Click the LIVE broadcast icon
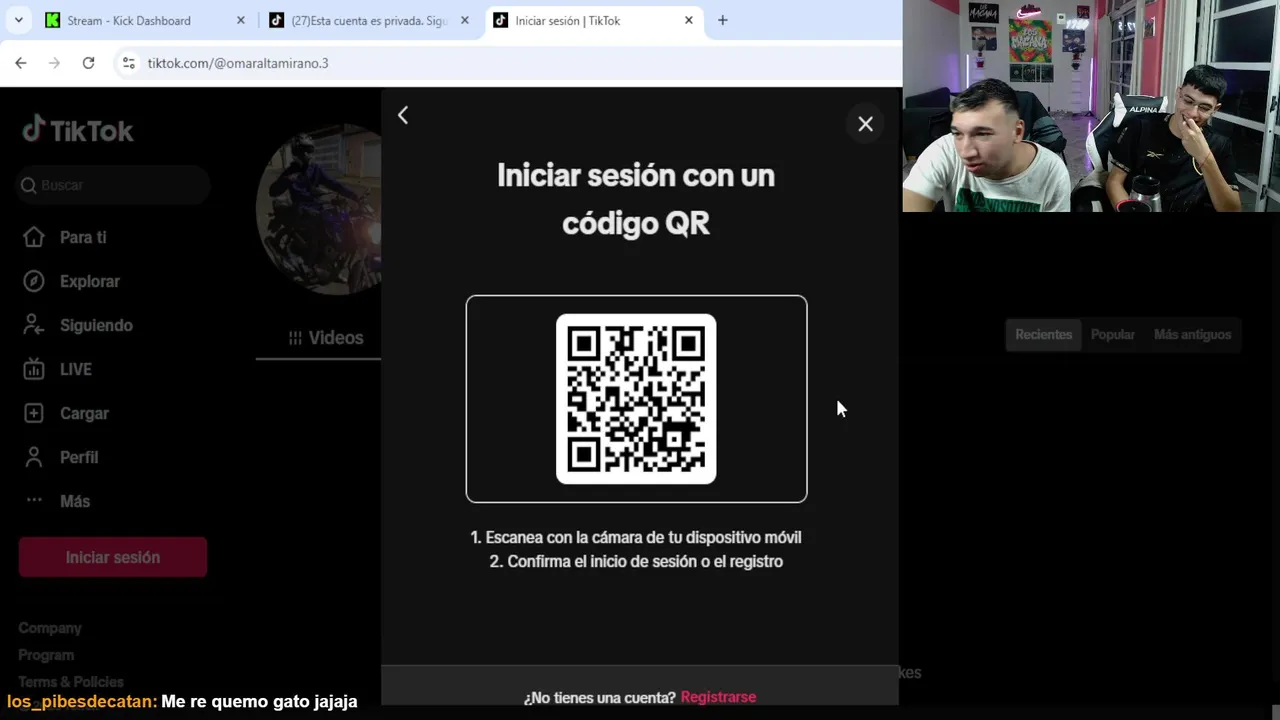Image resolution: width=1280 pixels, height=720 pixels. click(x=34, y=369)
